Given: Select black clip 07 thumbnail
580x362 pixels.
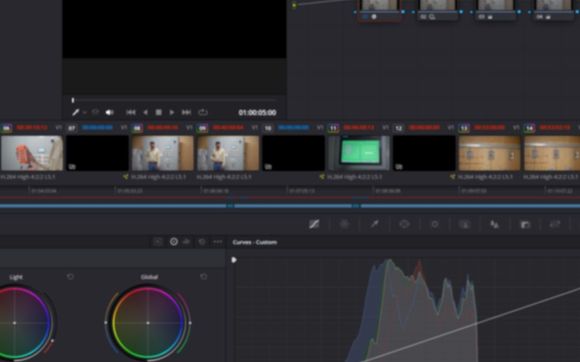Looking at the screenshot, I should tap(98, 153).
